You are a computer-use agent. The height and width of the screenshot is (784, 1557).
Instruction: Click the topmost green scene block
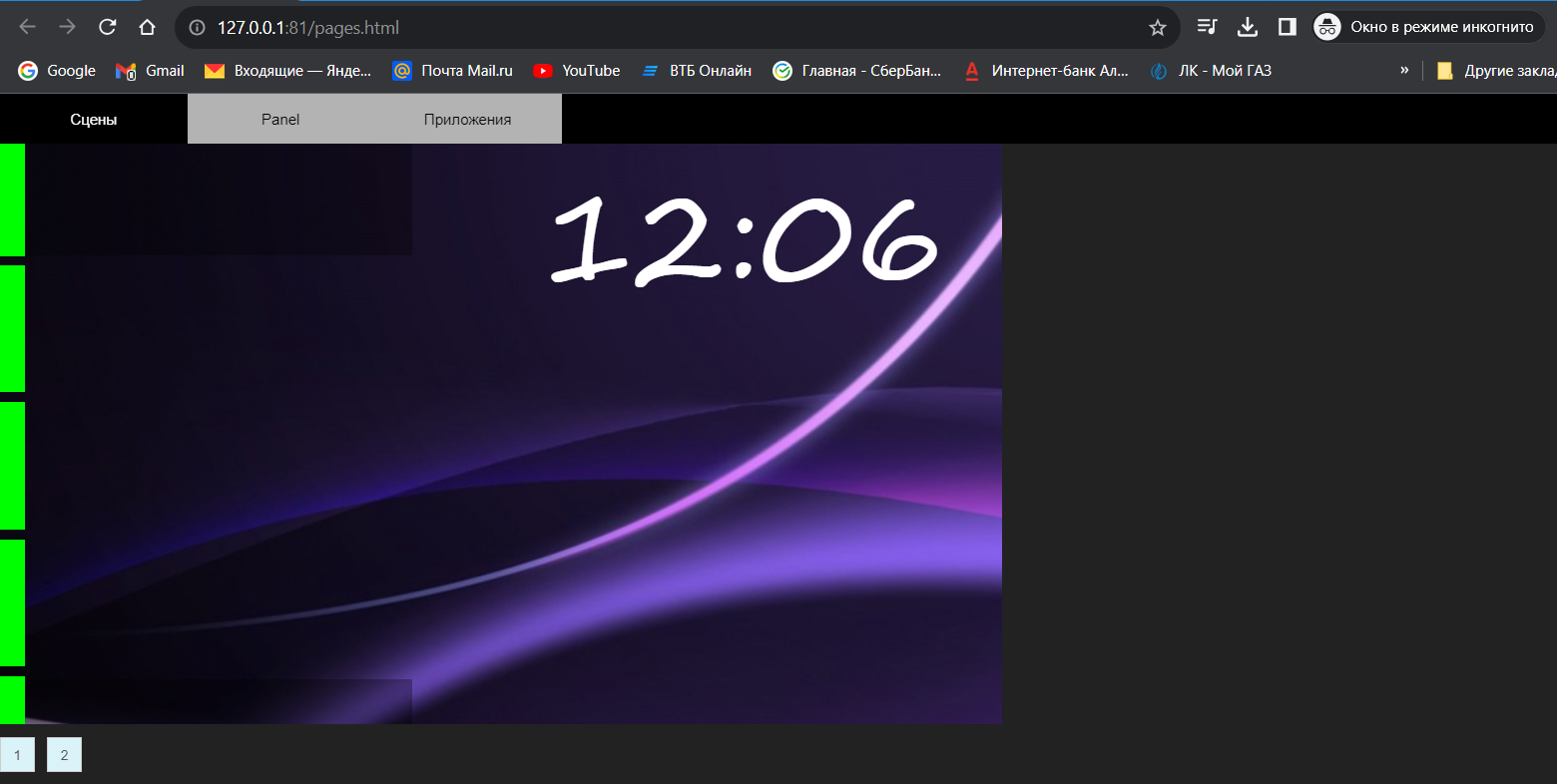[x=12, y=198]
